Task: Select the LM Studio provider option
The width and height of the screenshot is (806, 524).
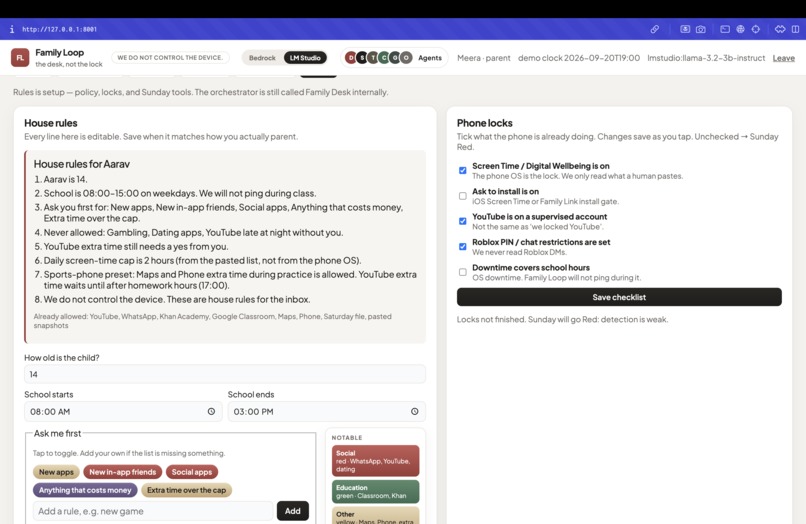Action: click(305, 58)
